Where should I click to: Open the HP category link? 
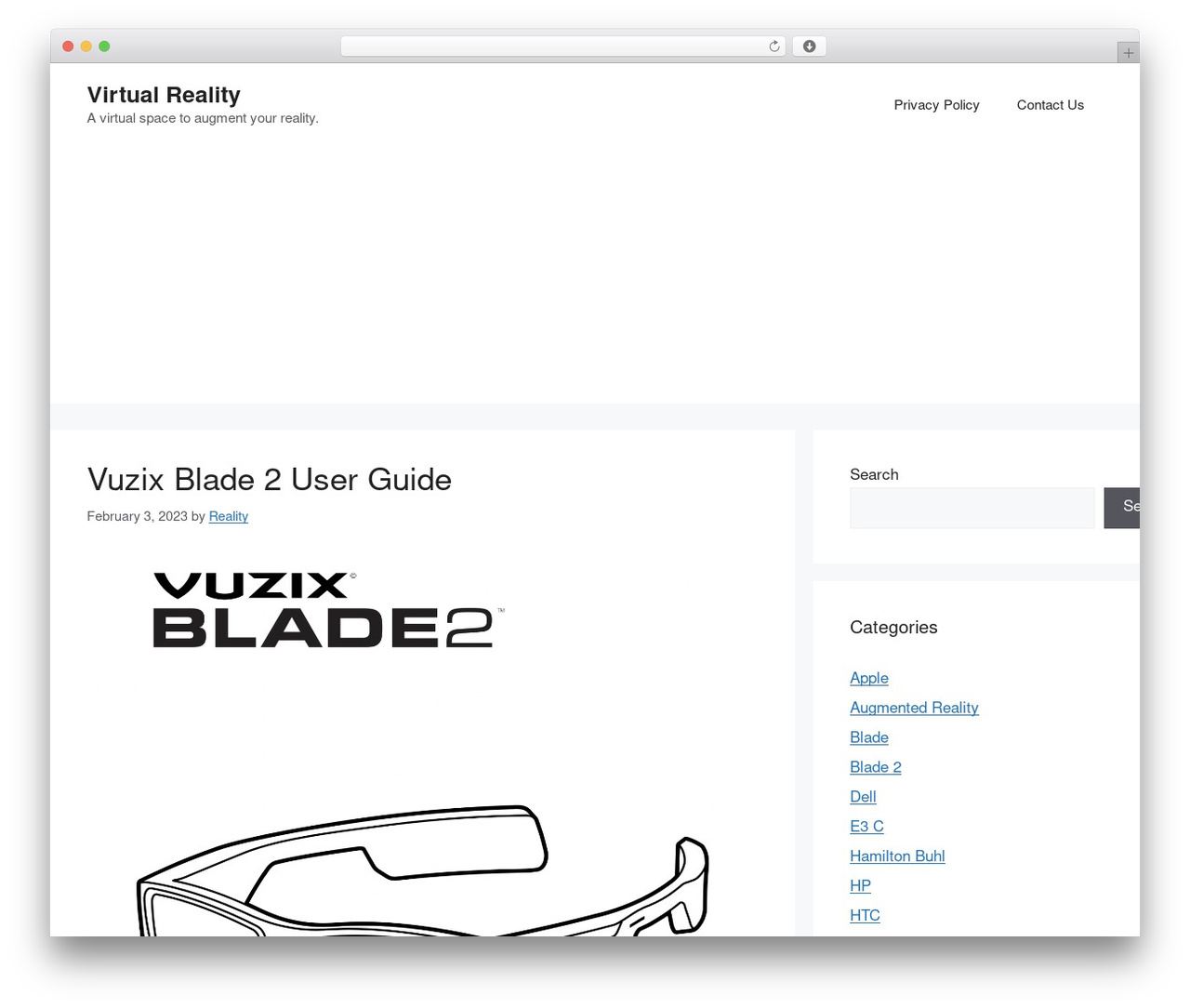(x=860, y=886)
